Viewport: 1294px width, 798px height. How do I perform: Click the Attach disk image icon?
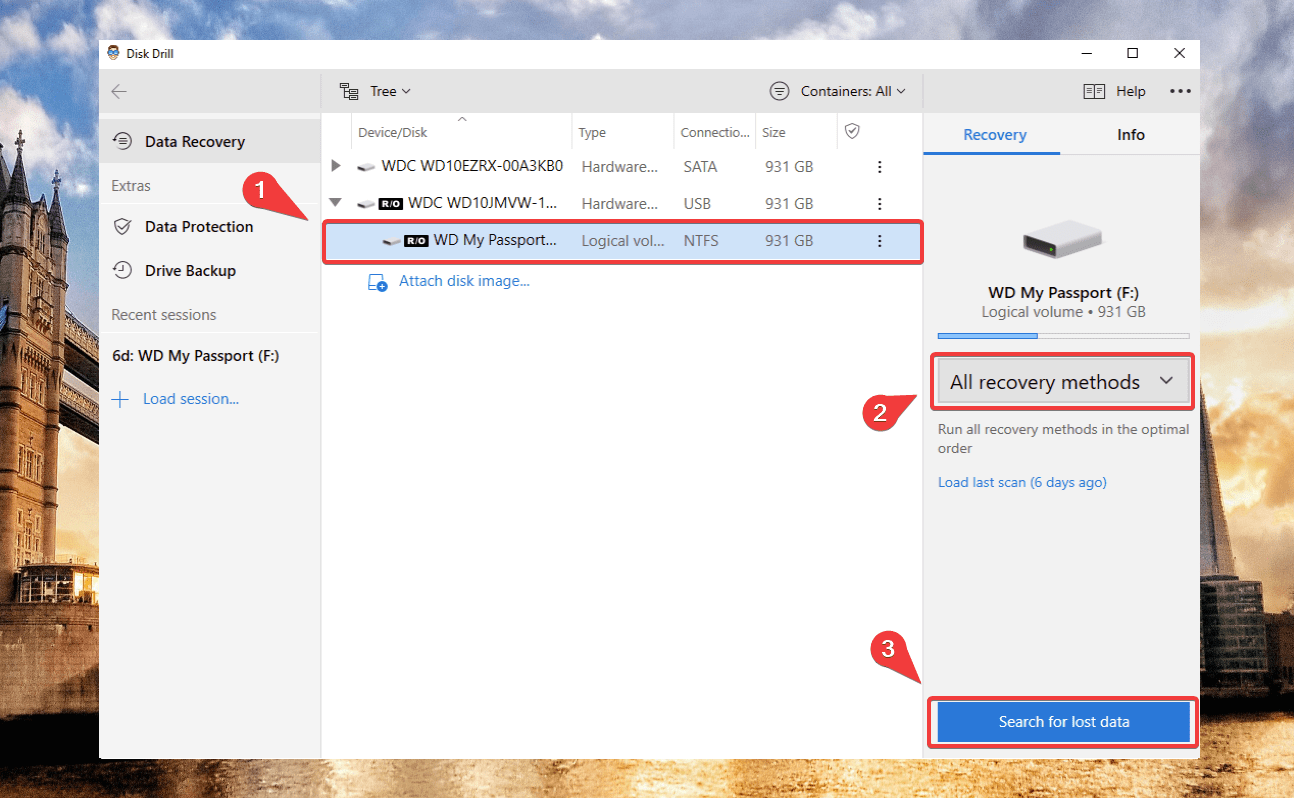click(377, 282)
